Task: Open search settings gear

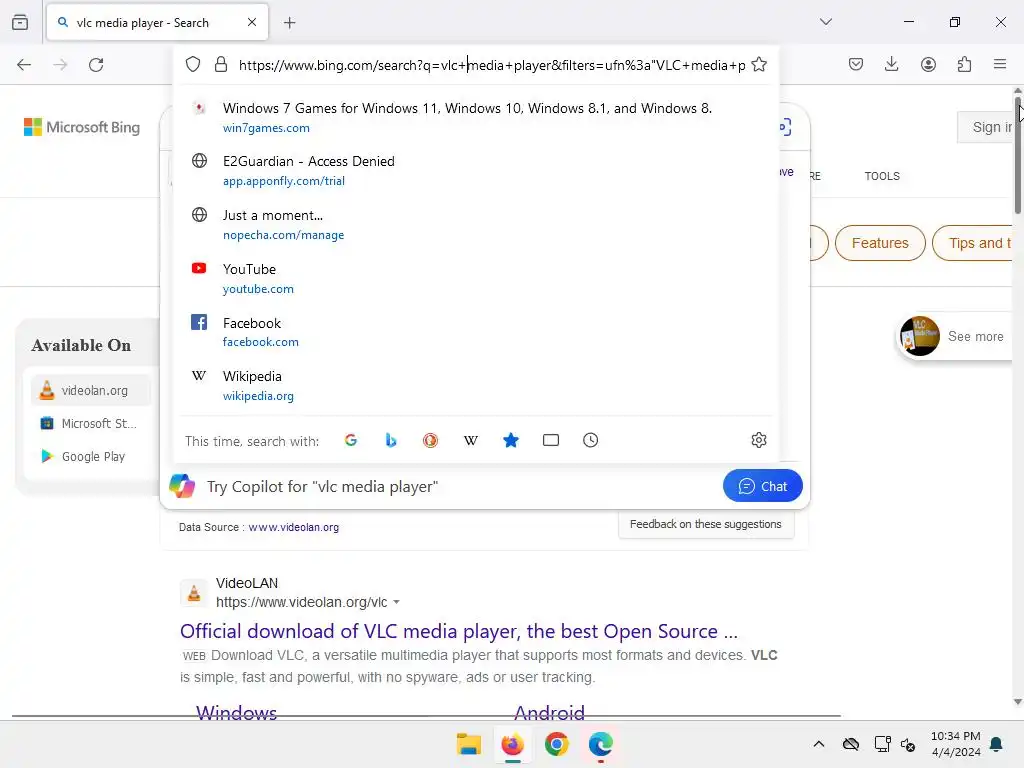Action: click(759, 440)
